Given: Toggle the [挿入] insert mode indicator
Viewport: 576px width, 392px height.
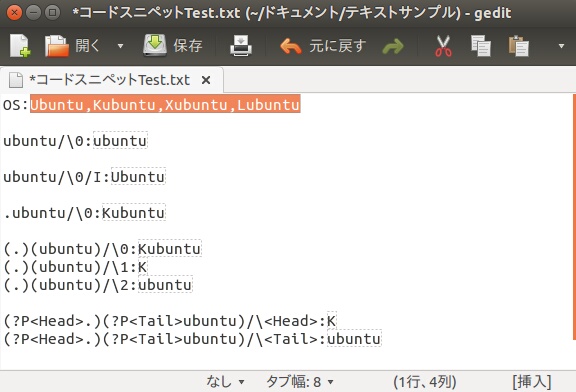Looking at the screenshot, I should pyautogui.click(x=532, y=382).
